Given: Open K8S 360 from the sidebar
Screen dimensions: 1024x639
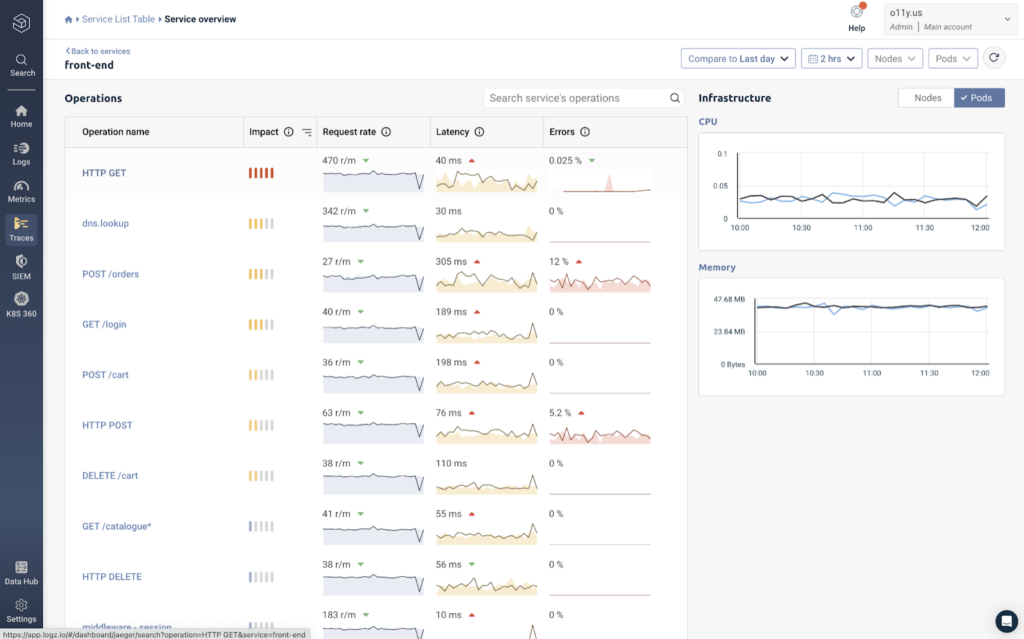Looking at the screenshot, I should (x=21, y=305).
